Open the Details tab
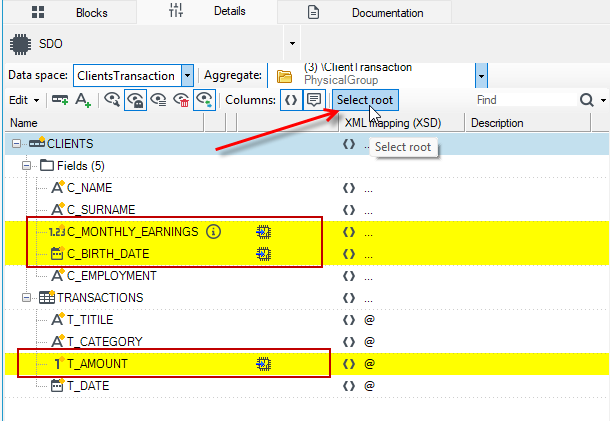 (x=207, y=12)
